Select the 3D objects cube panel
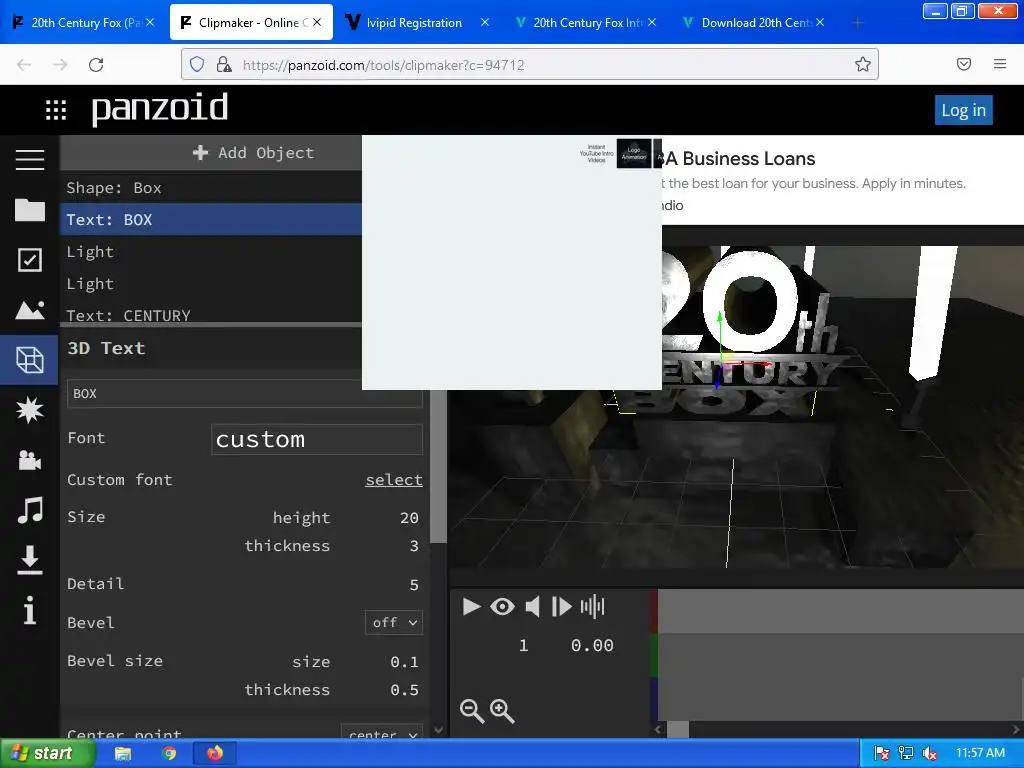This screenshot has height=768, width=1024. (x=29, y=360)
